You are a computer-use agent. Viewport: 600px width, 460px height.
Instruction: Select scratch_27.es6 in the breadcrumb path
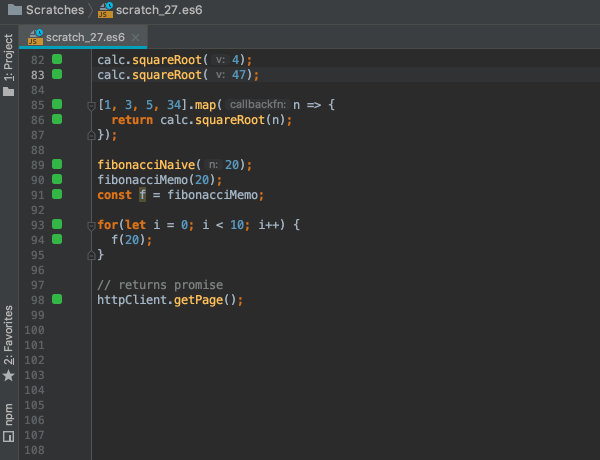pos(150,10)
